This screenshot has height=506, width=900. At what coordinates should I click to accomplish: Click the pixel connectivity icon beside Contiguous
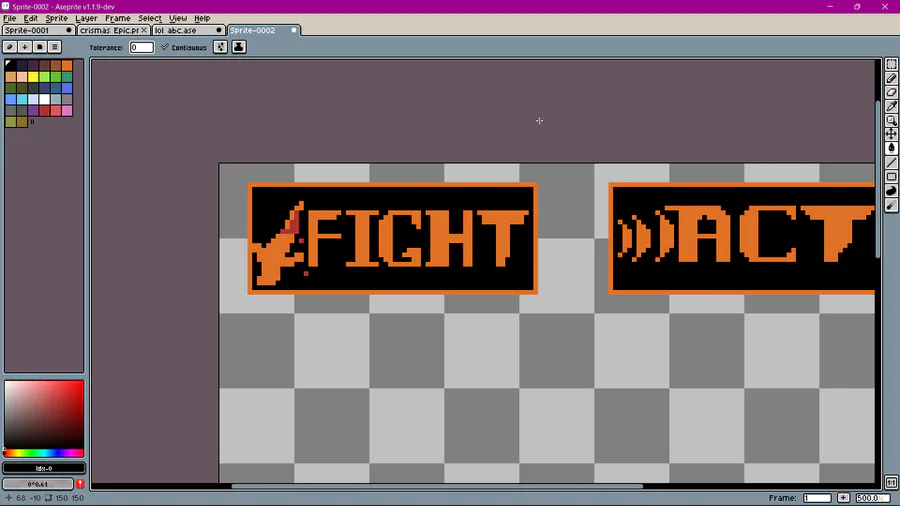click(x=220, y=47)
